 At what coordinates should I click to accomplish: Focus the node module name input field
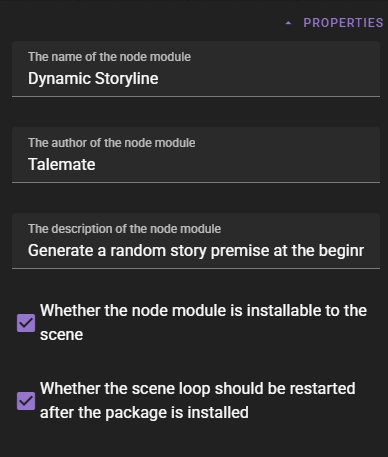point(196,69)
